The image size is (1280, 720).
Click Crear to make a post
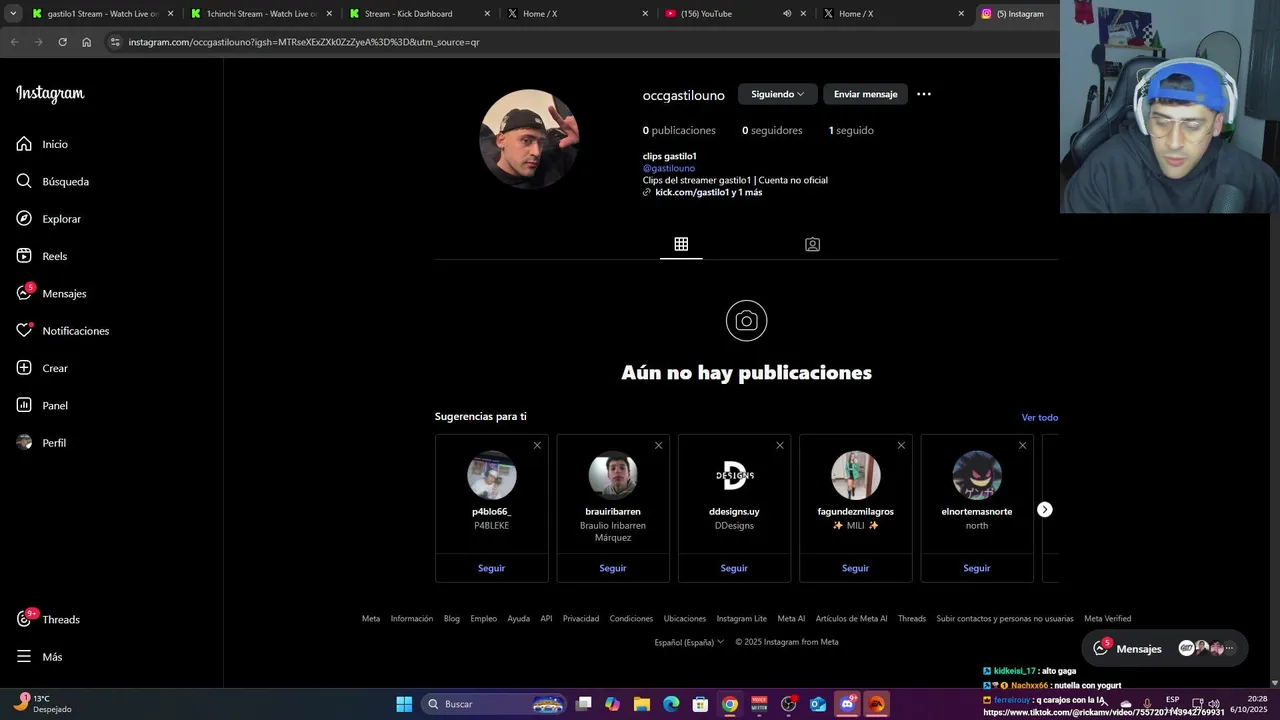point(42,368)
